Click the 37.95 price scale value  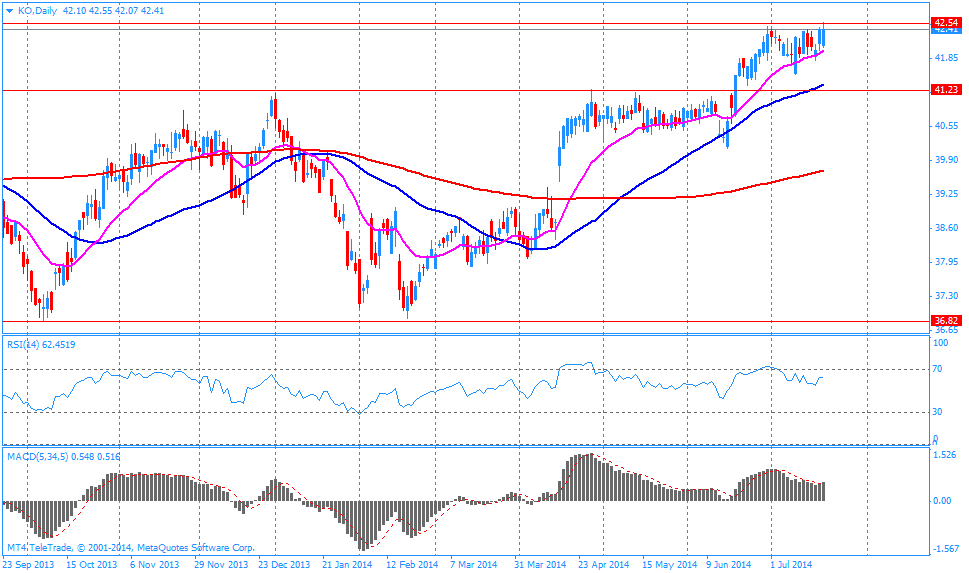pos(946,261)
